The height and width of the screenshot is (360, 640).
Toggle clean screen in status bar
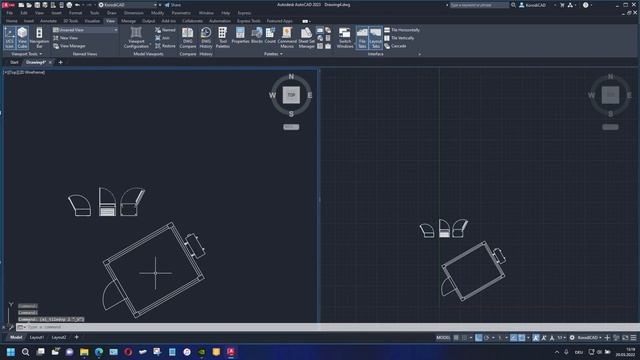pyautogui.click(x=625, y=338)
